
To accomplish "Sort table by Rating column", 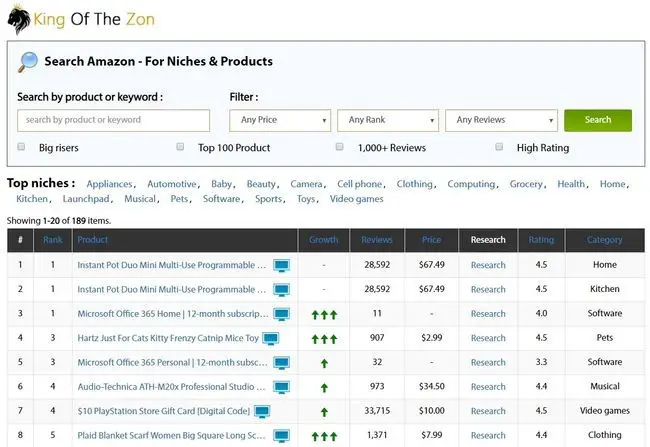I will 541,240.
